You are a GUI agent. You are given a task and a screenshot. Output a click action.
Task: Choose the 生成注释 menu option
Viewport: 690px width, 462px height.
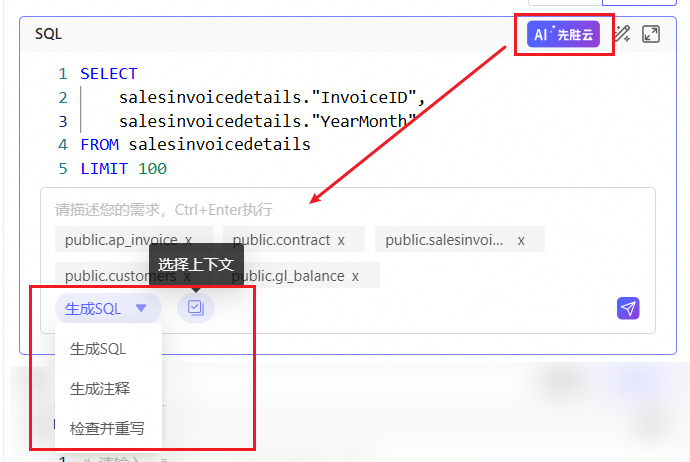click(x=100, y=388)
